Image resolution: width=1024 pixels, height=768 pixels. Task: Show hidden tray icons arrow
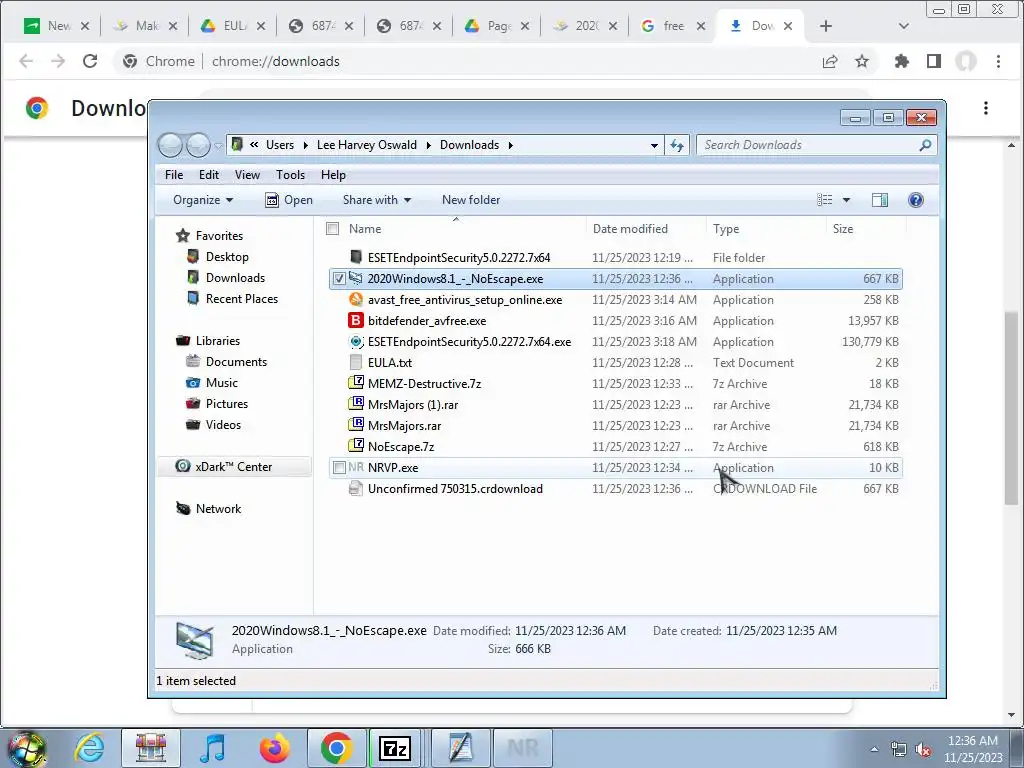(x=874, y=749)
